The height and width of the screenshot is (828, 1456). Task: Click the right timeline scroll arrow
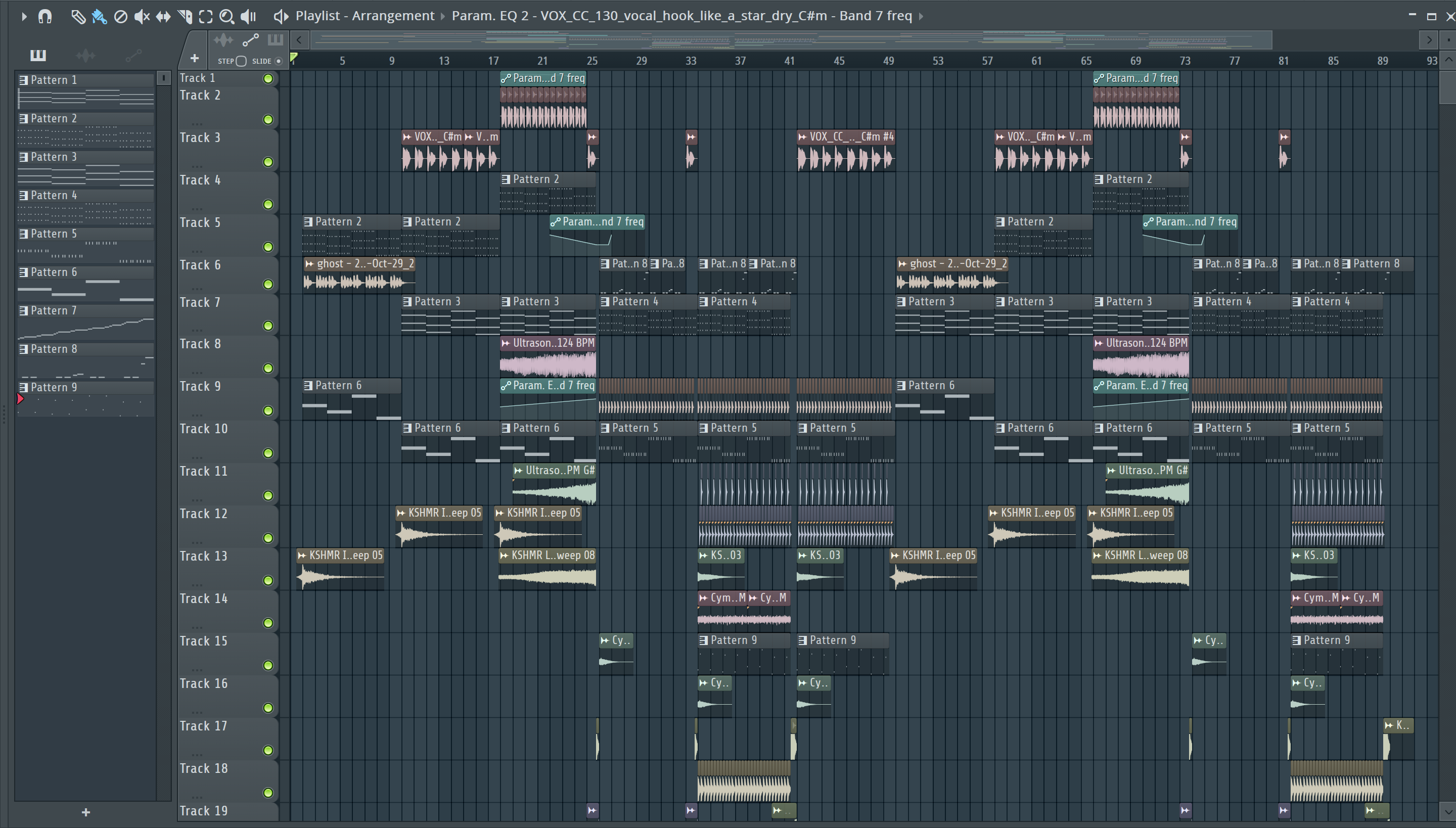click(1428, 40)
